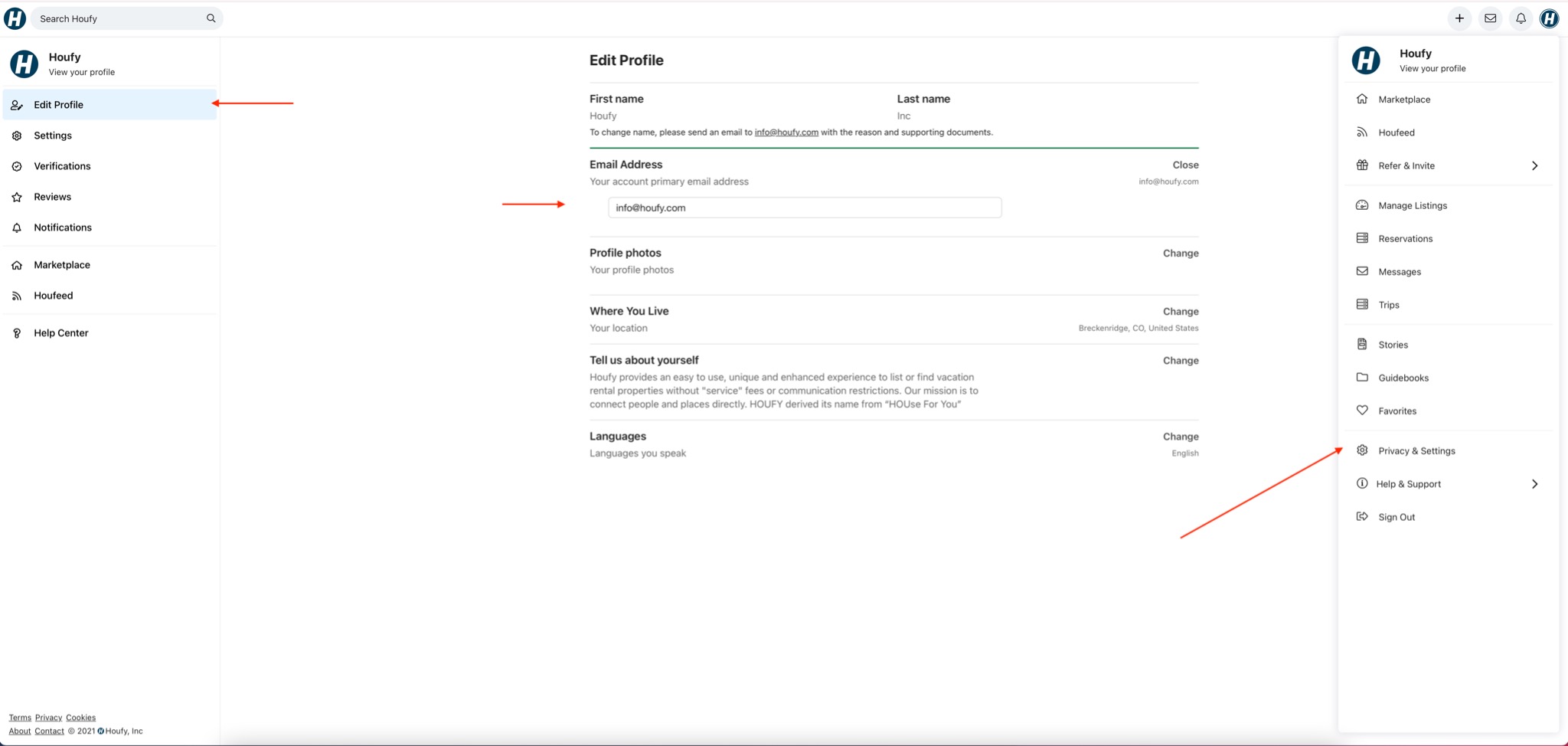Screen dimensions: 1568x746
Task: Click View your profile in dropdown menu
Action: (1432, 68)
